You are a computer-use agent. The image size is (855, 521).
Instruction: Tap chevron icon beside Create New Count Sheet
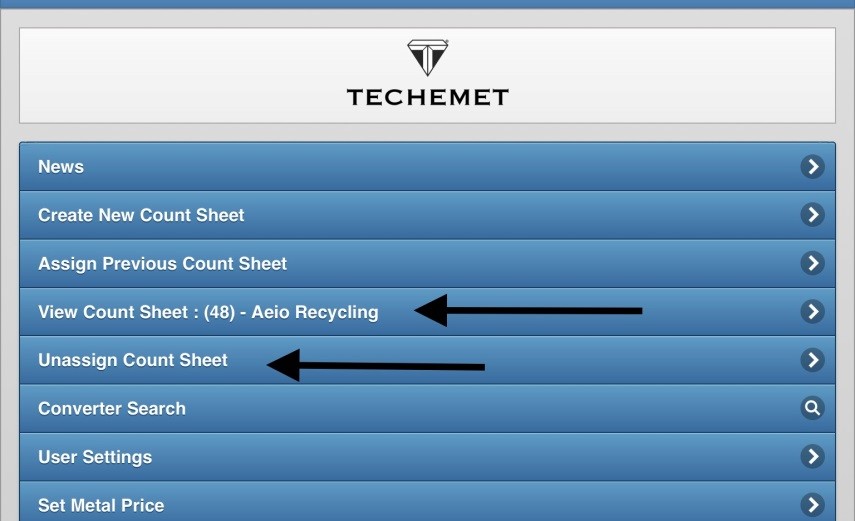coord(813,215)
